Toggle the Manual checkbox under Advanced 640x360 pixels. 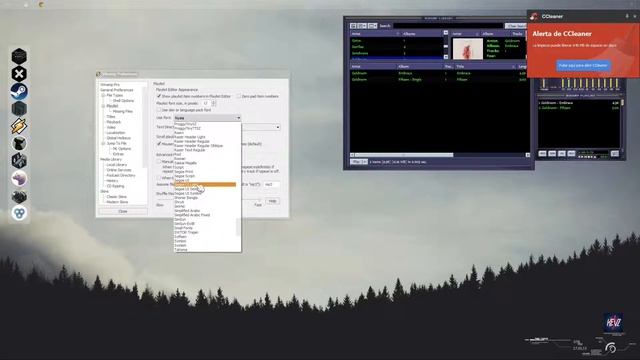click(x=159, y=162)
